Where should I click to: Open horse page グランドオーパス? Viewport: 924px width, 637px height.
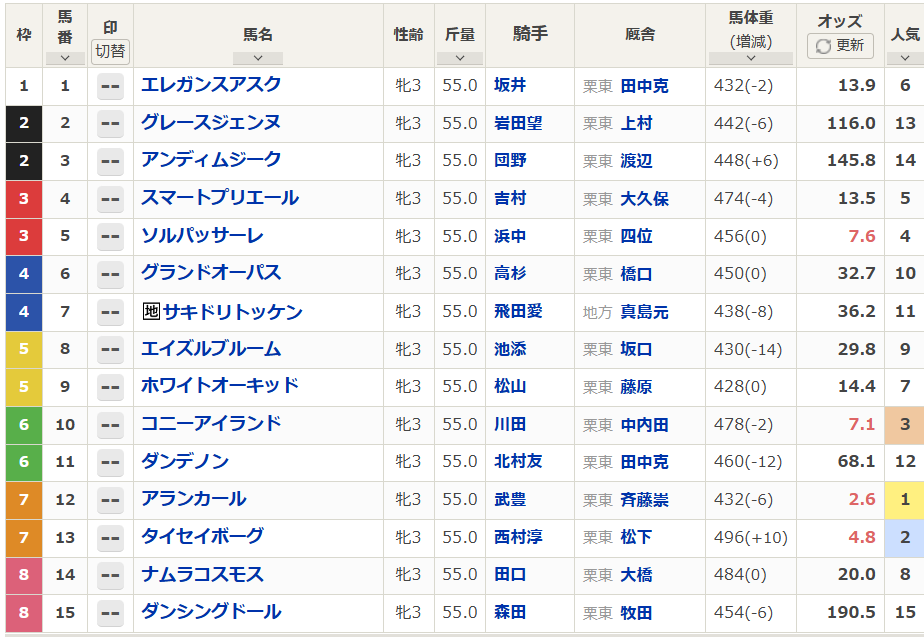(211, 273)
